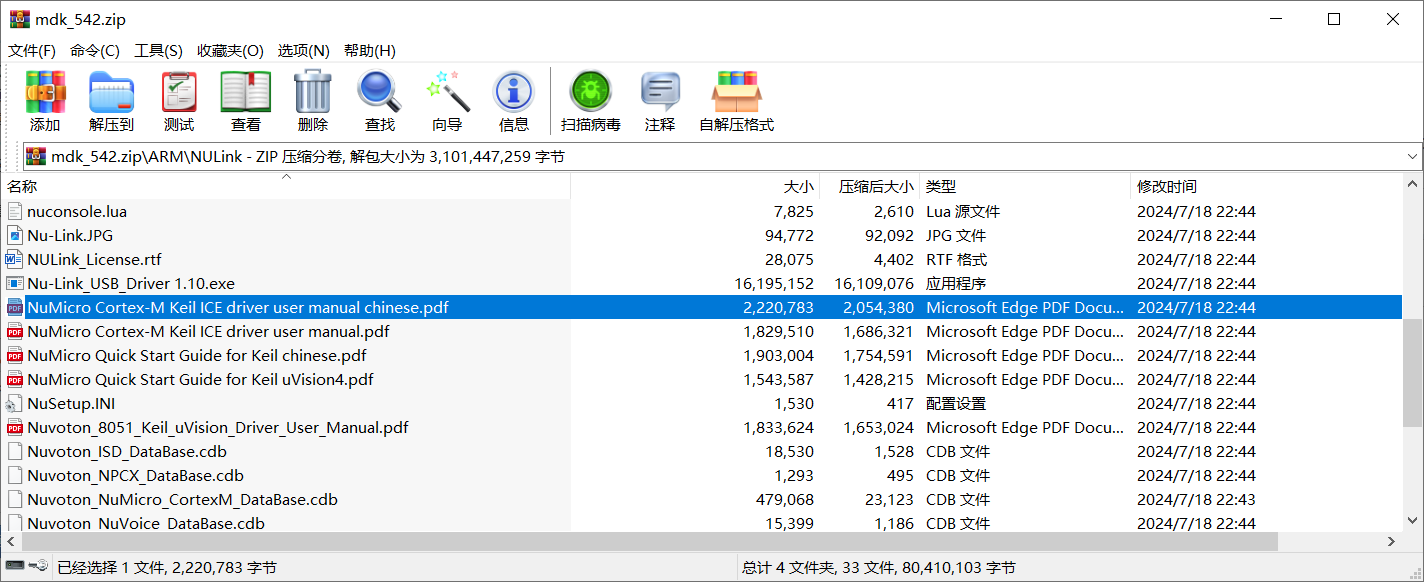Click size value 16,195,152

pos(774,283)
